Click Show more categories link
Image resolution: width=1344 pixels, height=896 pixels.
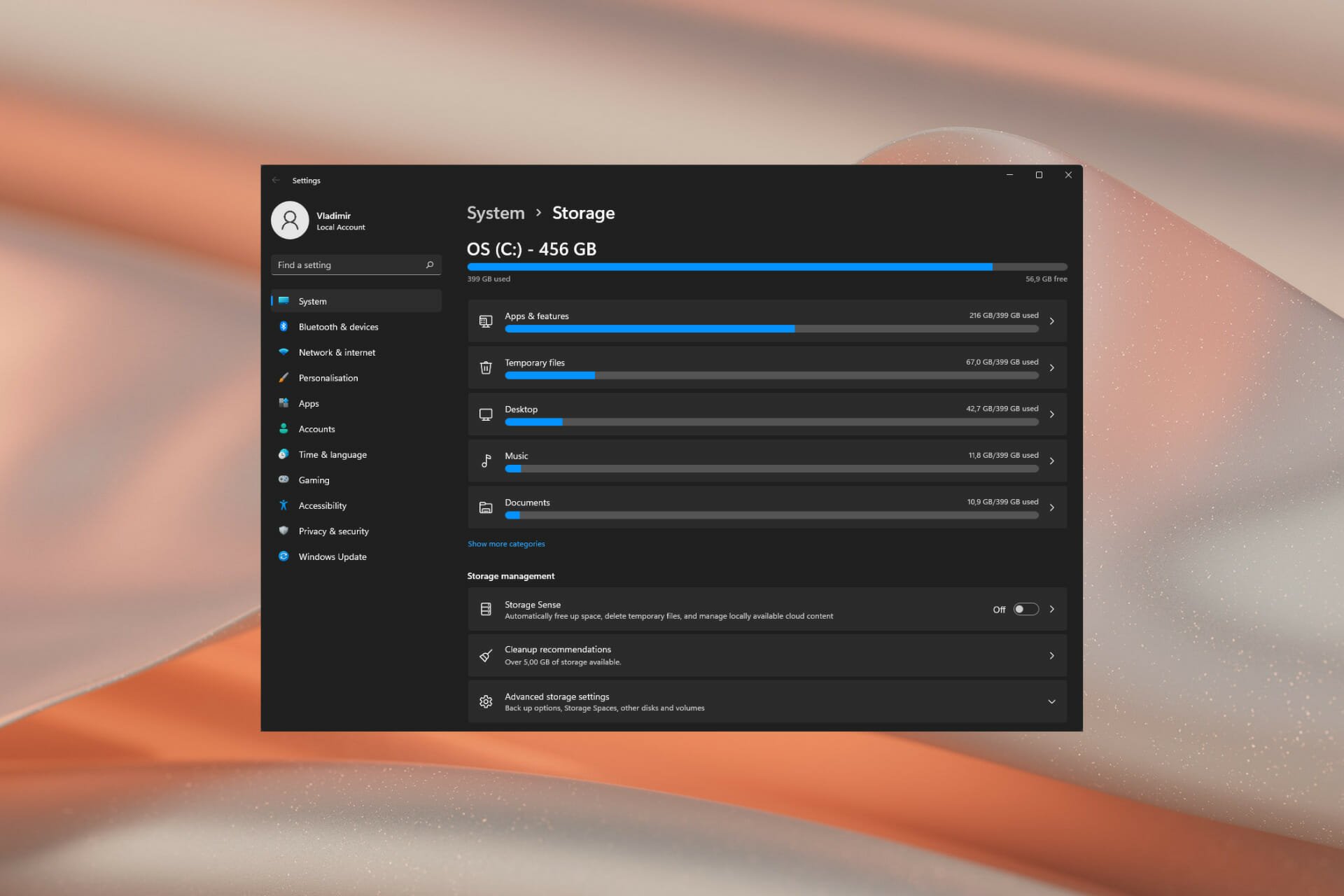pyautogui.click(x=506, y=543)
